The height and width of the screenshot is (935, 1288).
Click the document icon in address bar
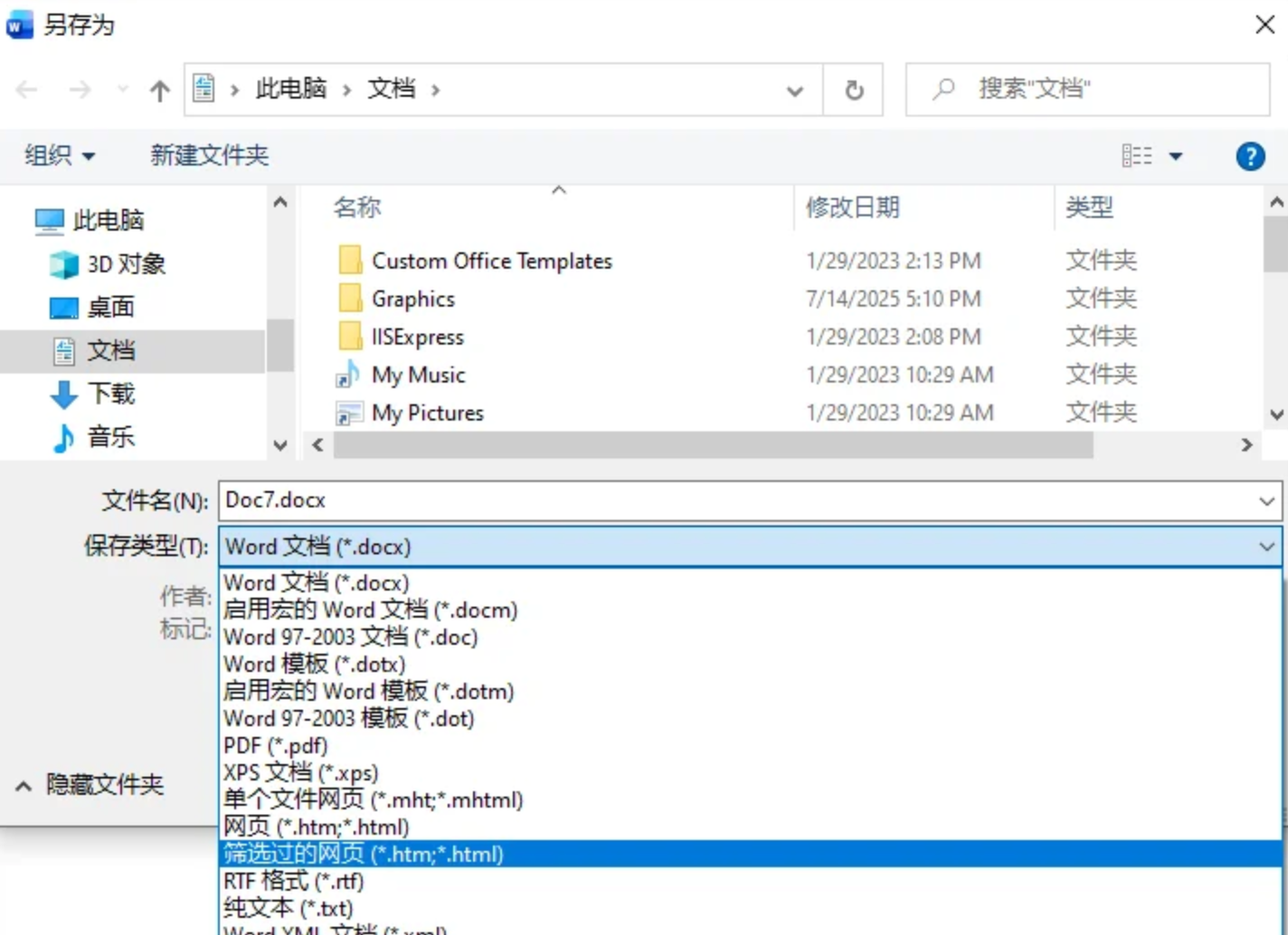[x=204, y=89]
